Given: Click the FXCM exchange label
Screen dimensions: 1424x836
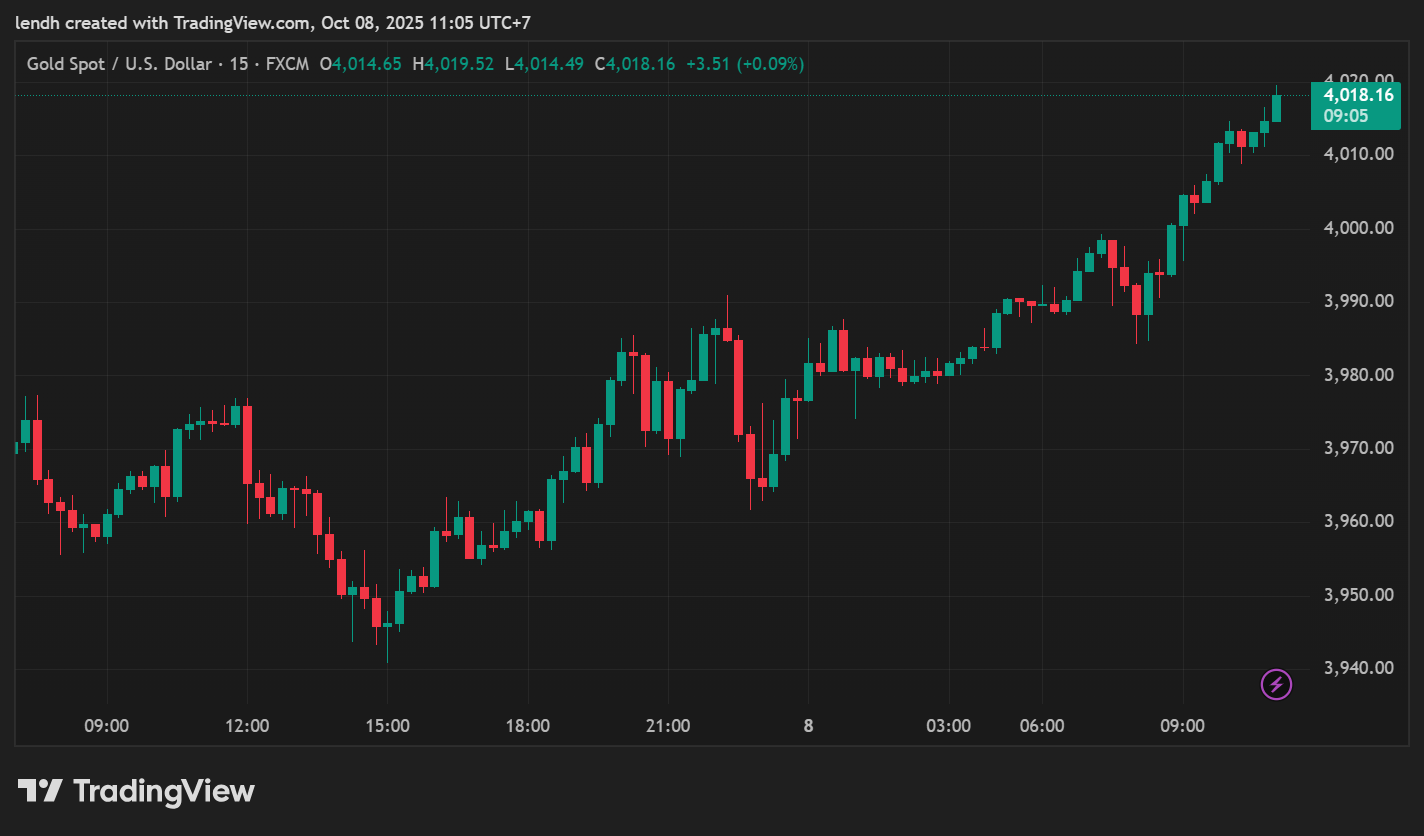Looking at the screenshot, I should pyautogui.click(x=287, y=64).
